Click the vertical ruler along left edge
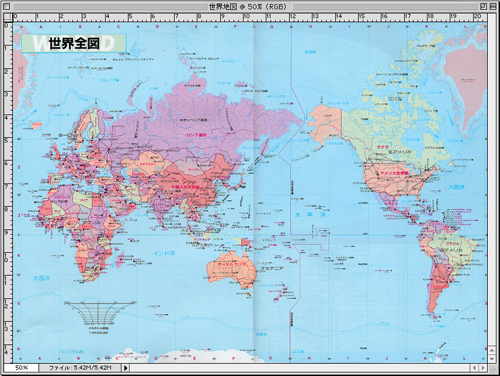 tap(8, 193)
